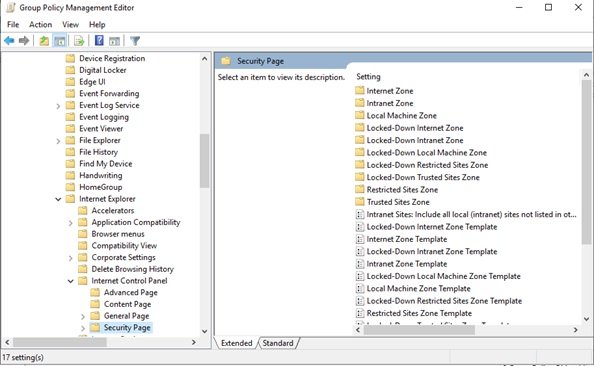Screen dimensions: 594x366
Task: Select Locked-Down Internet Zone Template setting
Action: click(432, 227)
